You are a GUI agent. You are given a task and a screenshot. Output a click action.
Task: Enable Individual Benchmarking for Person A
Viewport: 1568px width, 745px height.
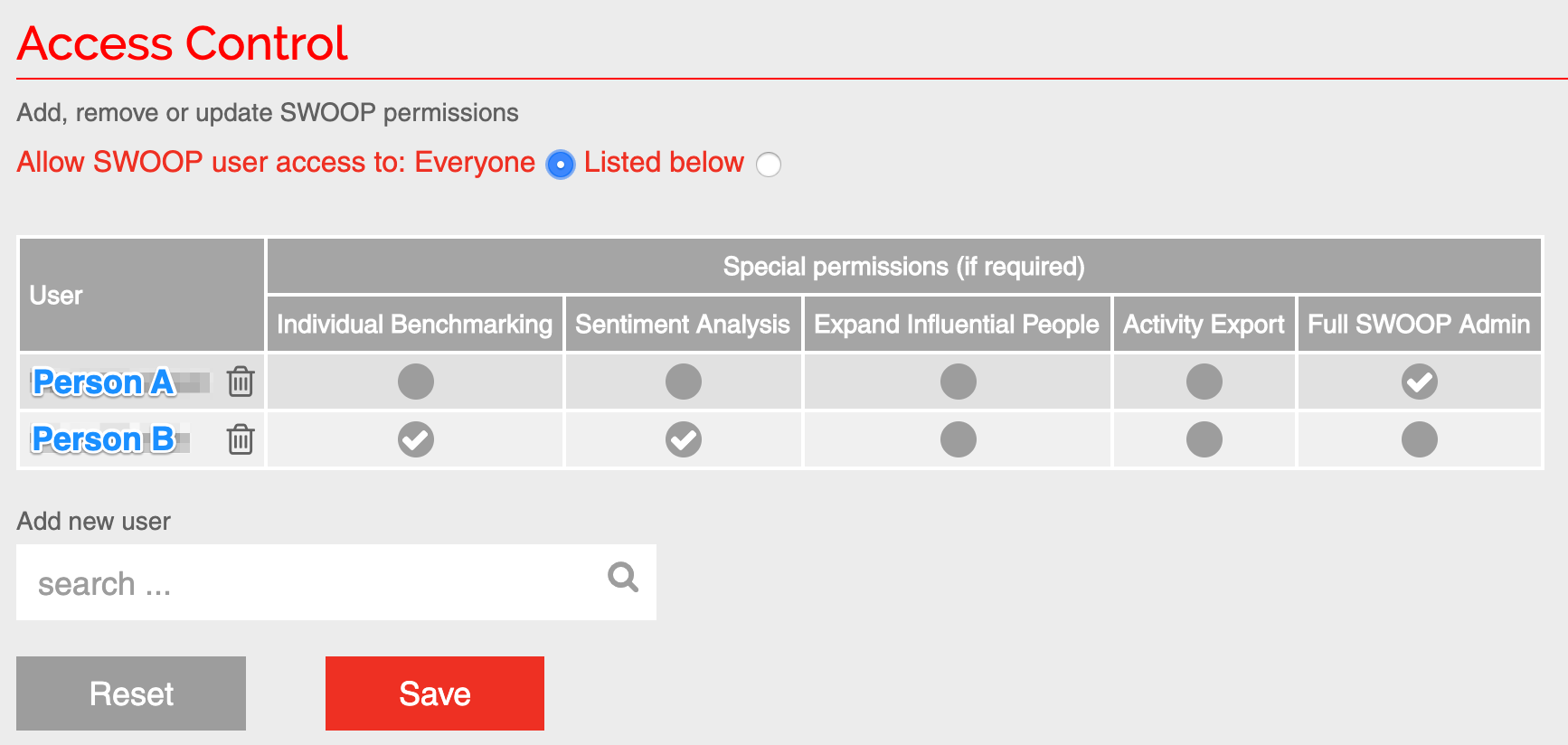point(414,382)
